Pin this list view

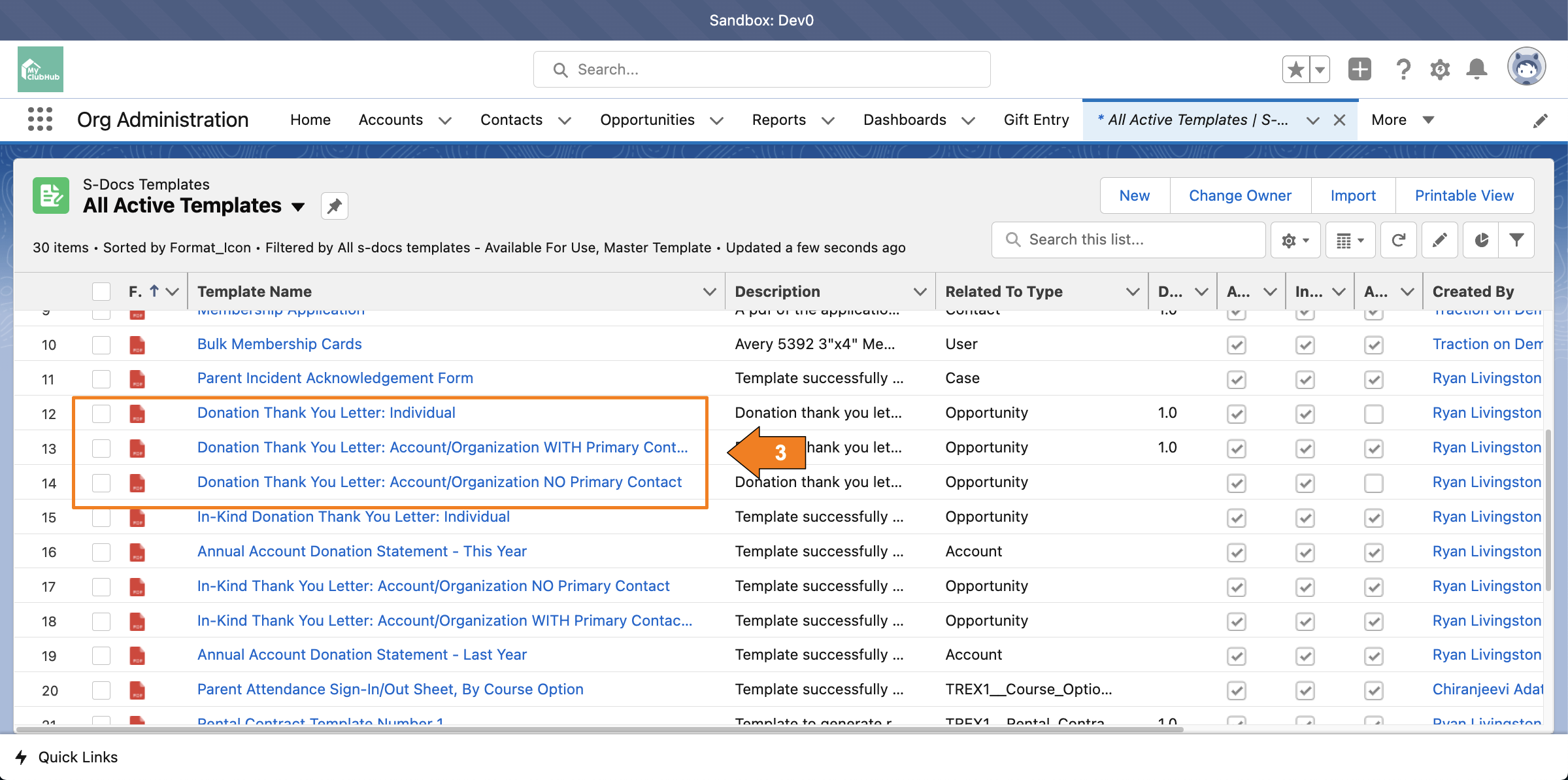(x=335, y=207)
